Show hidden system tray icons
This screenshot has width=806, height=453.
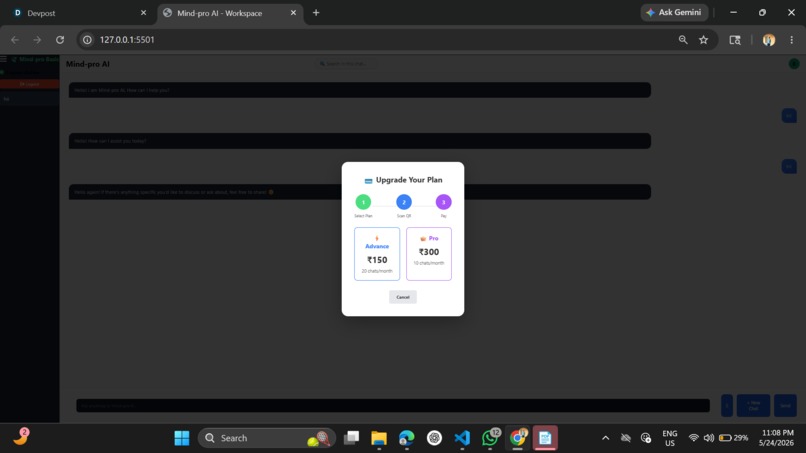[x=606, y=438]
